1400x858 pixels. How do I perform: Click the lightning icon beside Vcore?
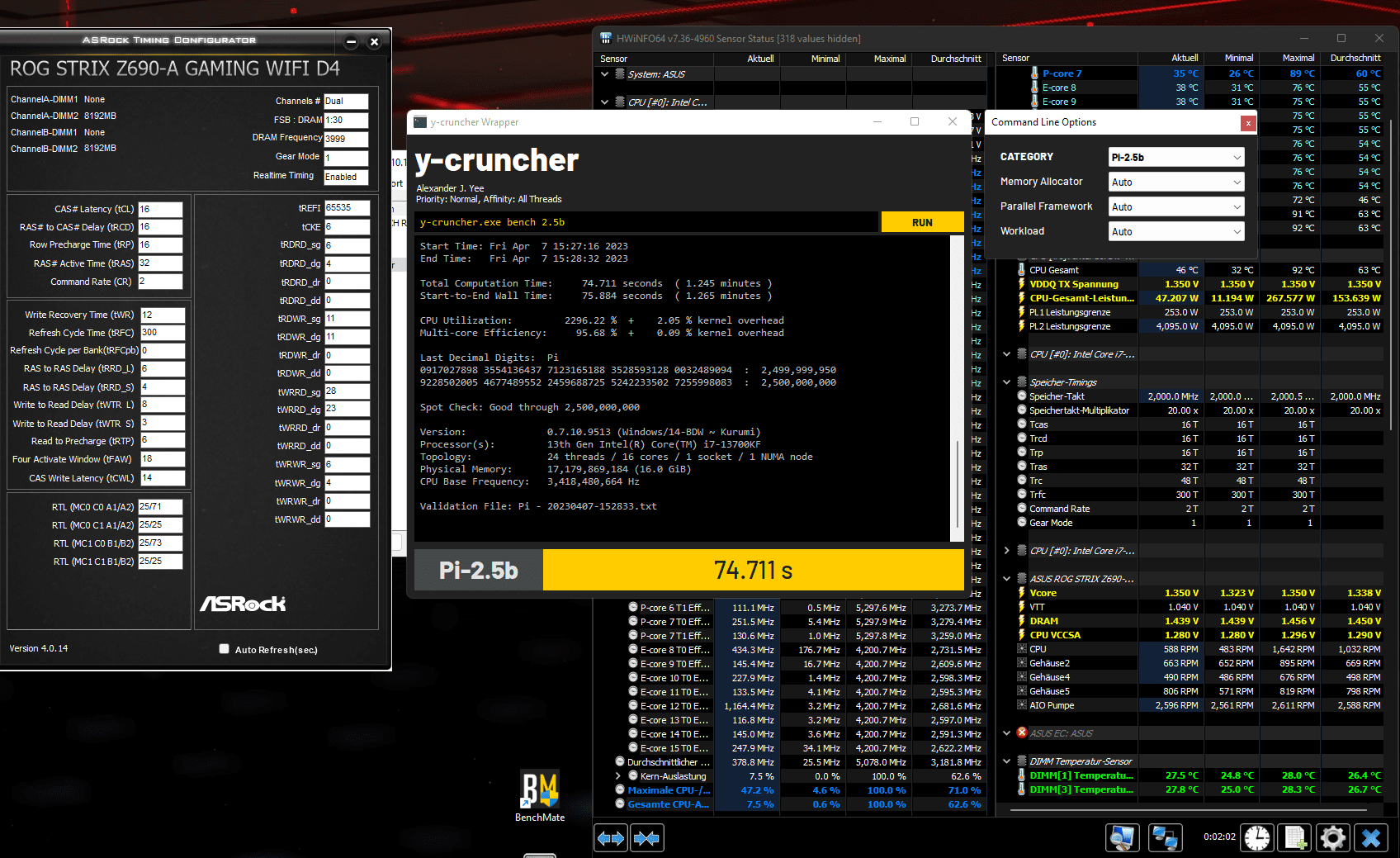click(1022, 593)
